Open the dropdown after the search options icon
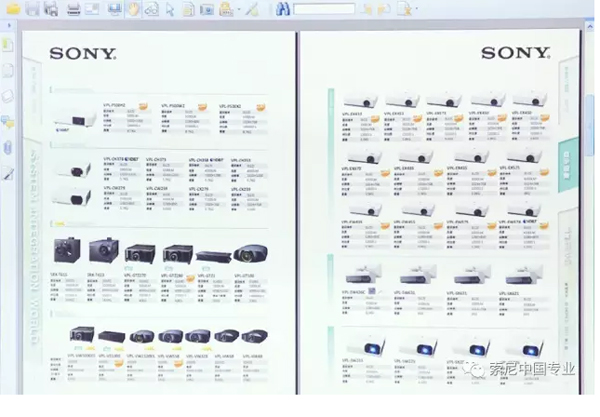Screen dimensions: 600x417 point(417,8)
